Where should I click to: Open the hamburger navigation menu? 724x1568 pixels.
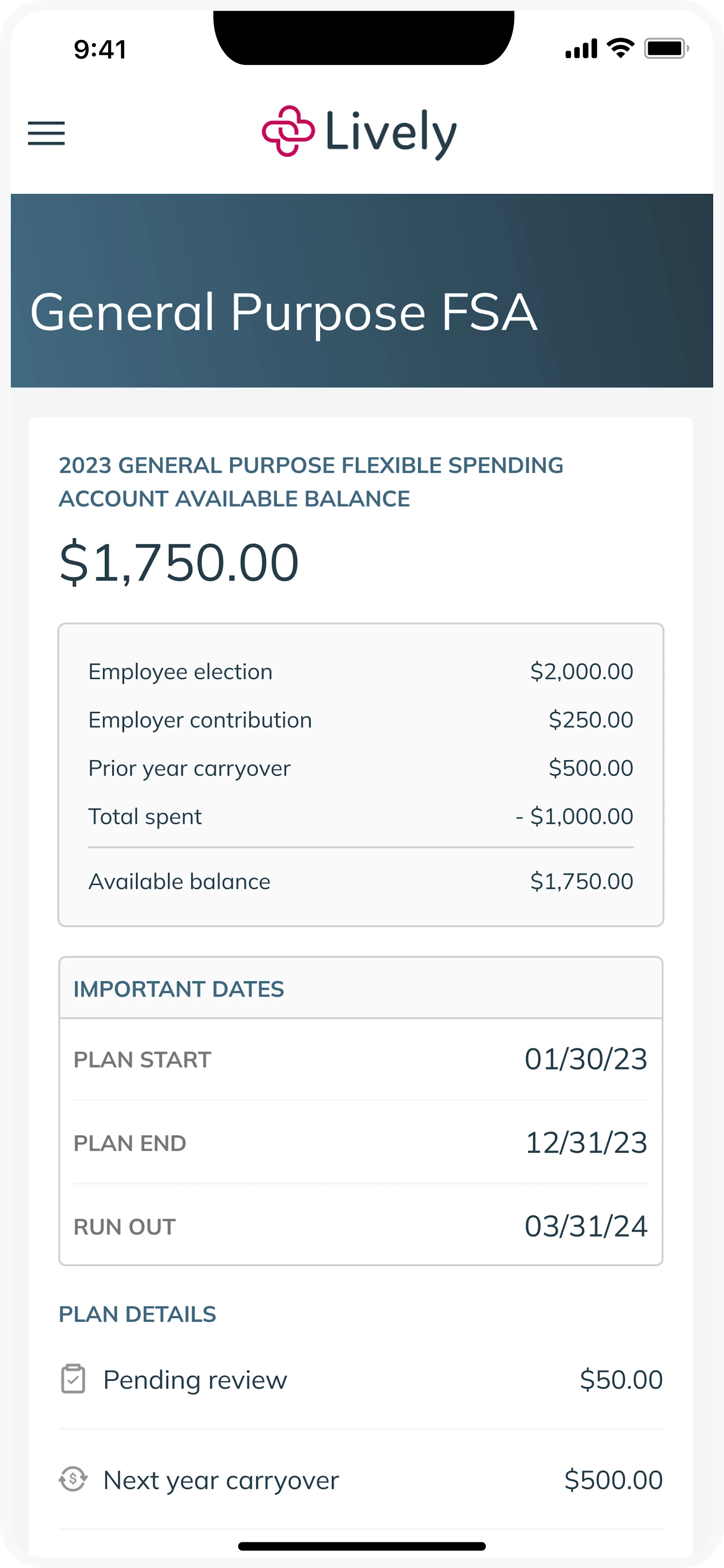[x=46, y=133]
